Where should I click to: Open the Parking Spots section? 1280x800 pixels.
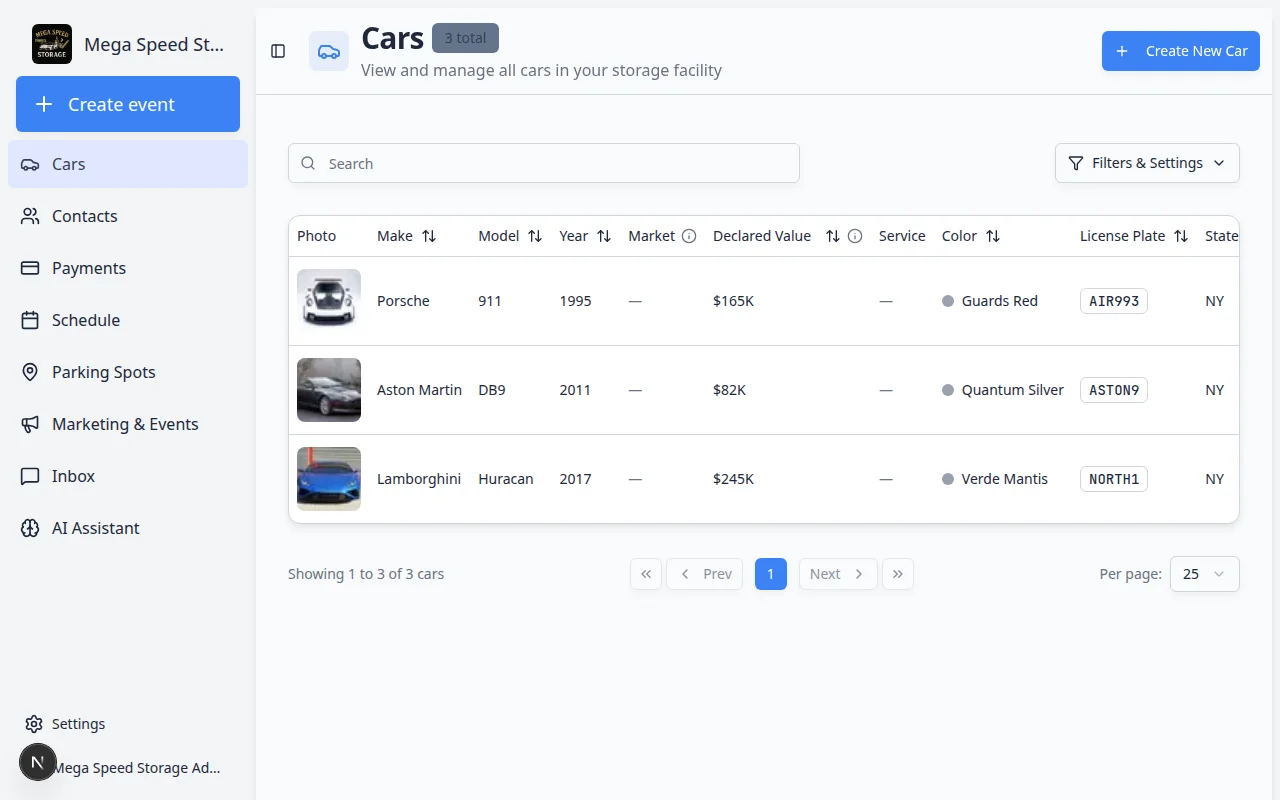(128, 372)
